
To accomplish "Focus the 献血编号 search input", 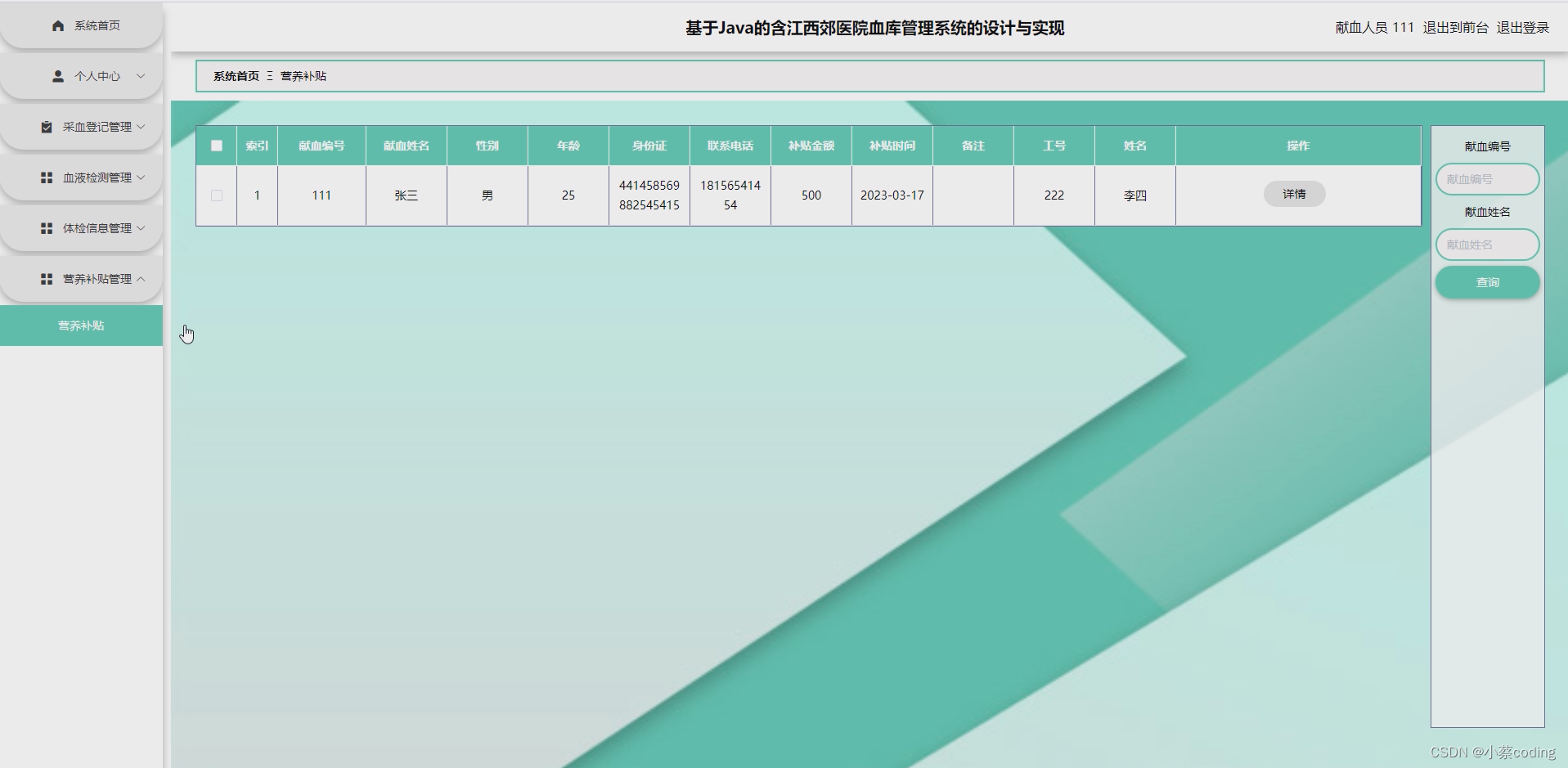I will [x=1487, y=179].
